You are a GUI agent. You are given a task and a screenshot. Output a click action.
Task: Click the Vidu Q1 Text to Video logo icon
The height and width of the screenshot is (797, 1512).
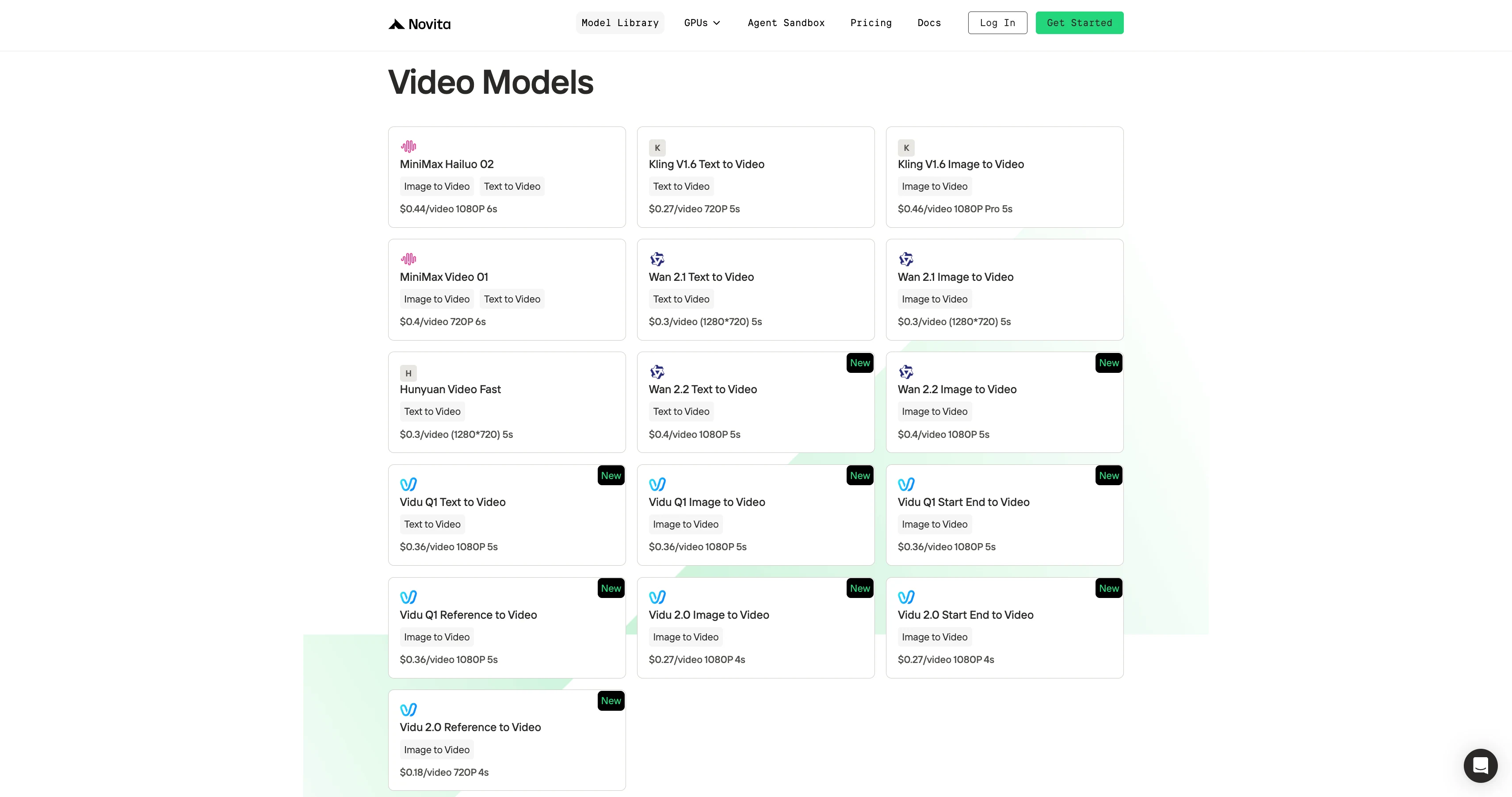409,485
